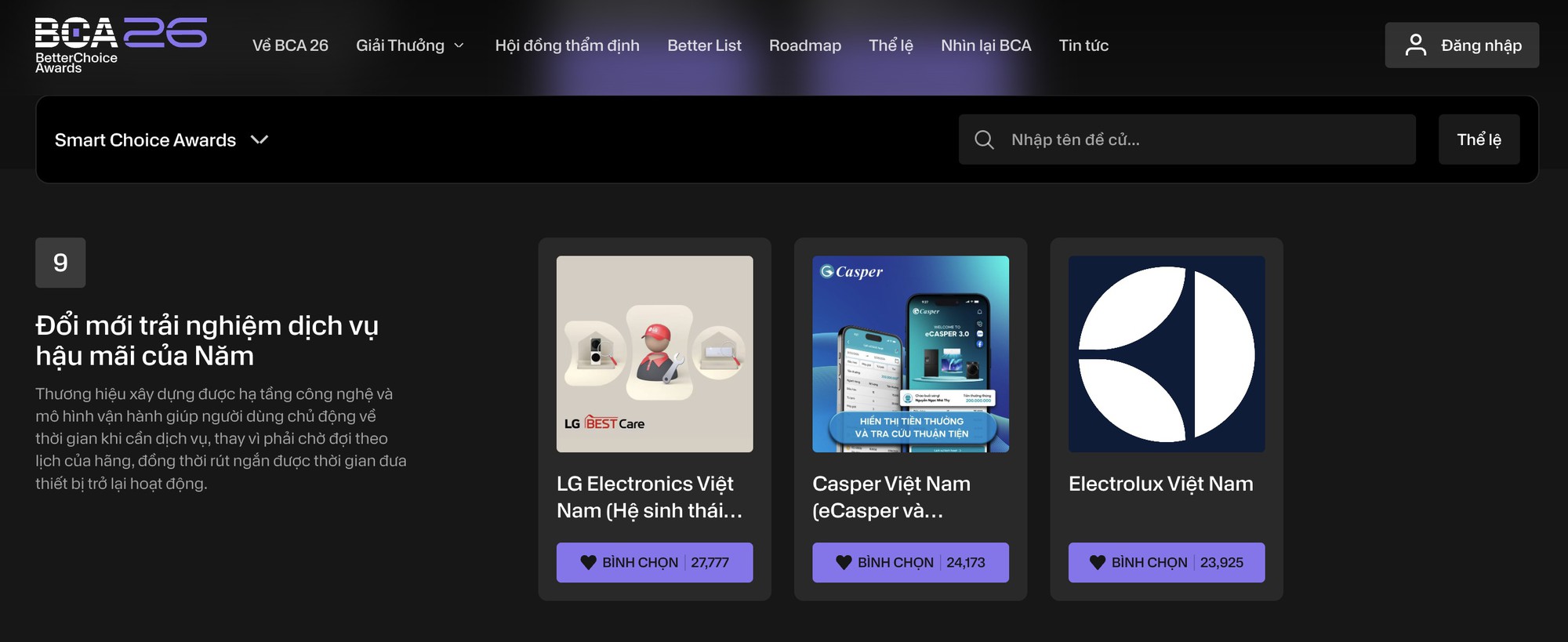The height and width of the screenshot is (642, 1568).
Task: Go to Hội đồng thẩm định page
Action: click(x=568, y=45)
